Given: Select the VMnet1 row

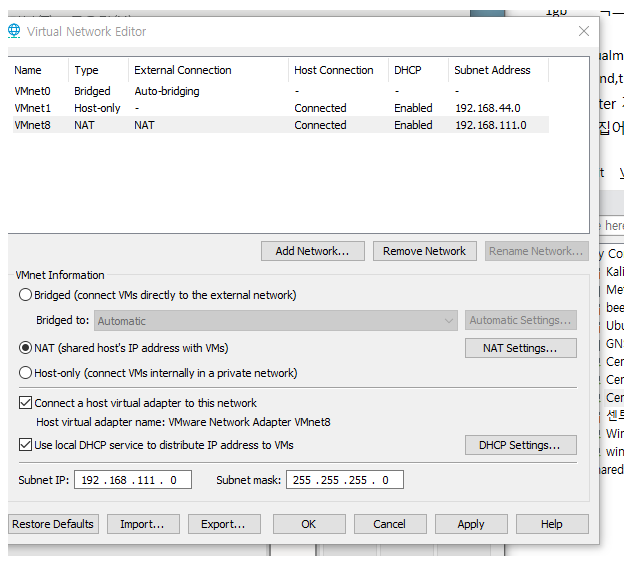Looking at the screenshot, I should coord(281,108).
